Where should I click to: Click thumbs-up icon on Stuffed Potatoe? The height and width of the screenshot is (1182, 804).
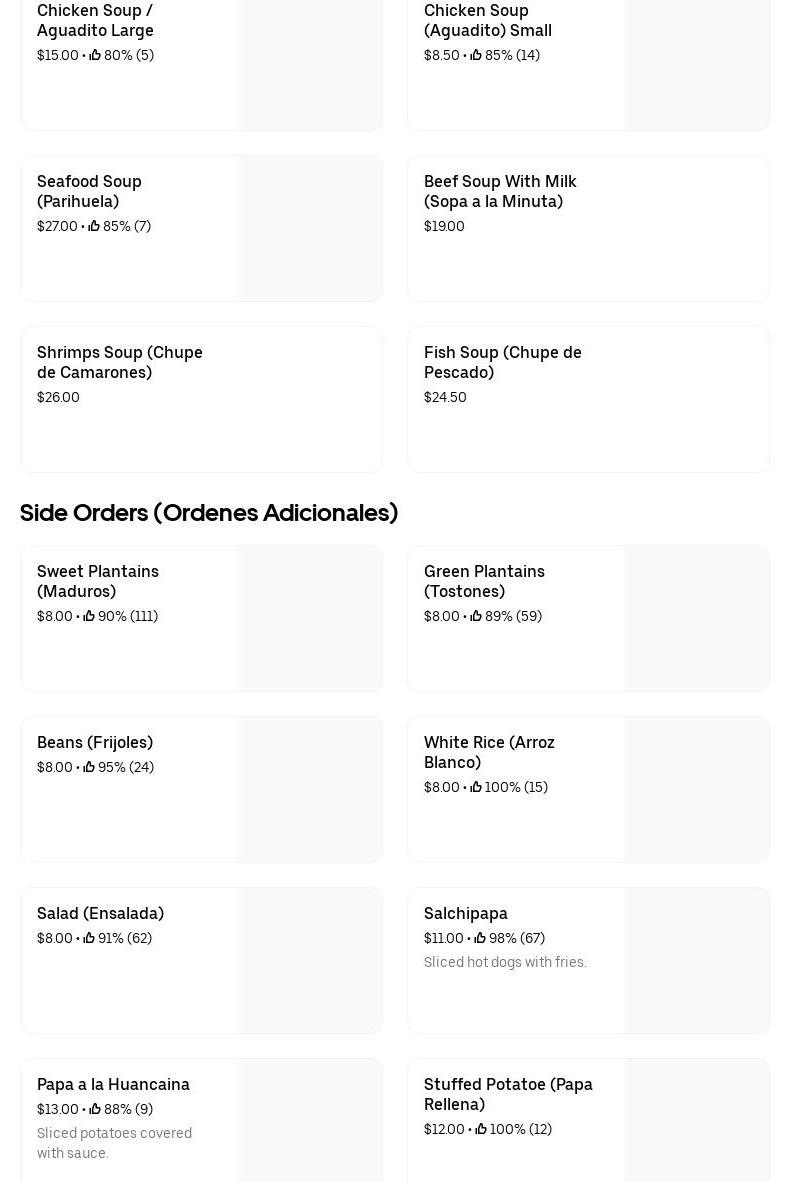coord(481,1129)
